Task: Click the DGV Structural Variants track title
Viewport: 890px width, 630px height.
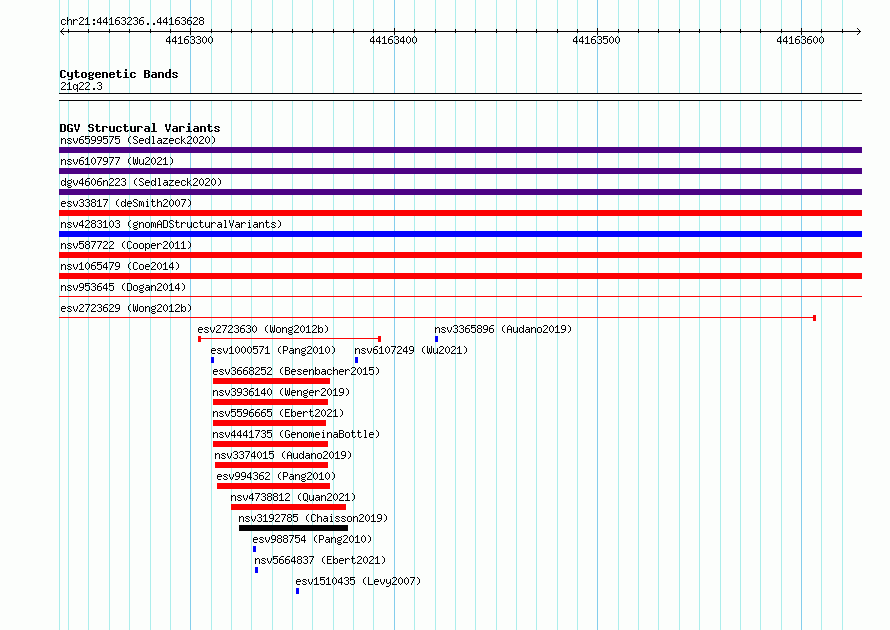Action: pyautogui.click(x=140, y=128)
